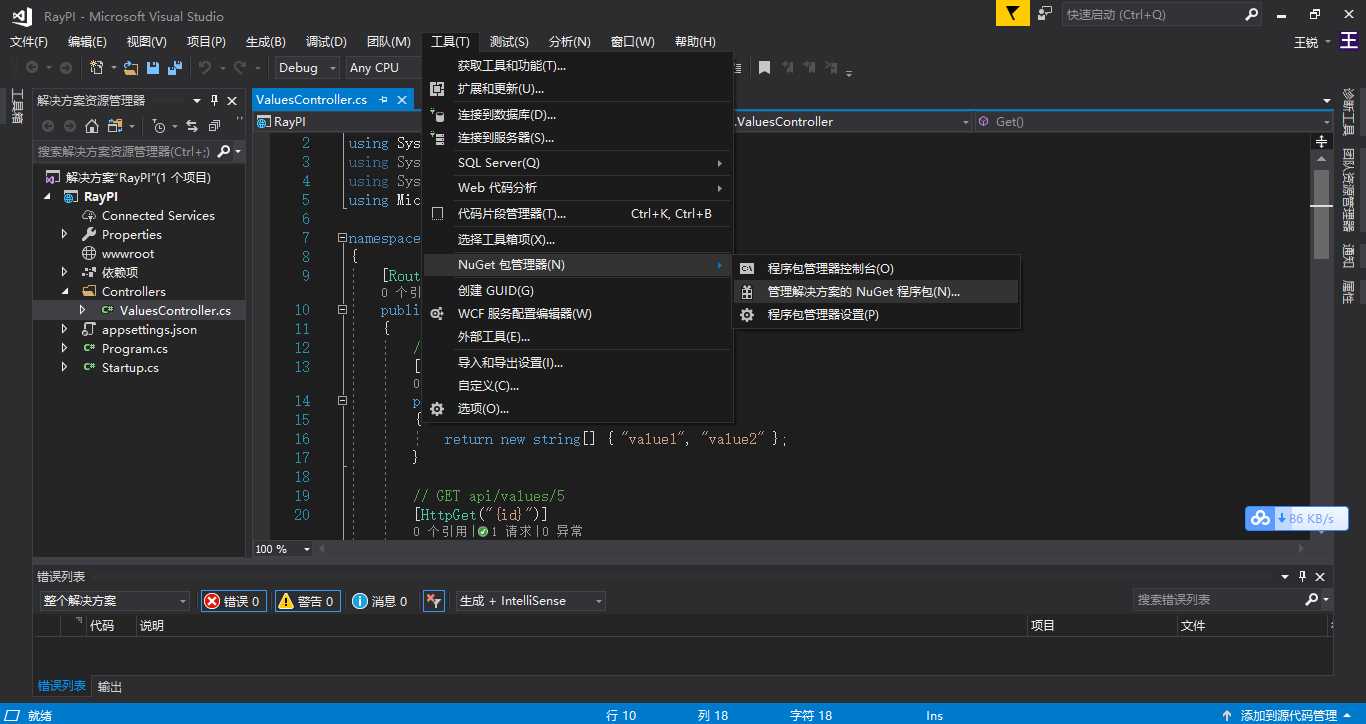Screen dimensions: 1366x724
Task: Pin the Error List panel
Action: tap(1302, 577)
